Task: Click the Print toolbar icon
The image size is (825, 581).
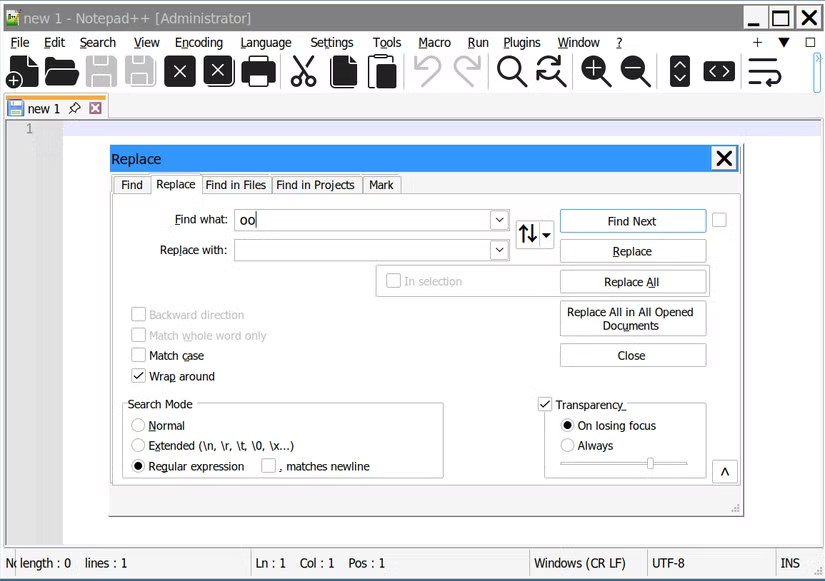Action: click(x=259, y=71)
